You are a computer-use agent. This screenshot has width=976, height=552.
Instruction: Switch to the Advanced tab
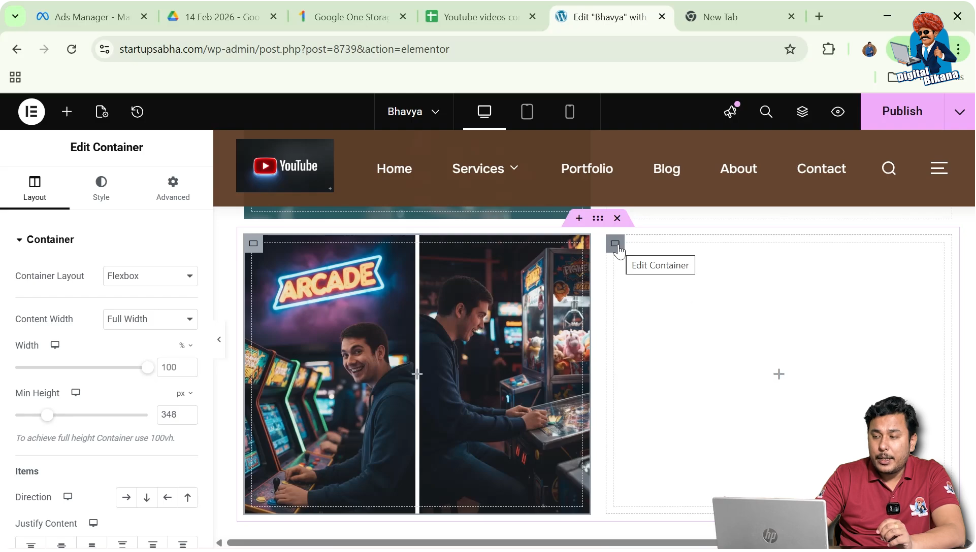(x=172, y=188)
